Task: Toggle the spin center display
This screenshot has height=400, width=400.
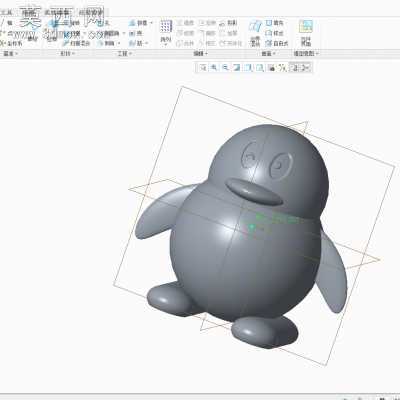Action: click(x=305, y=68)
